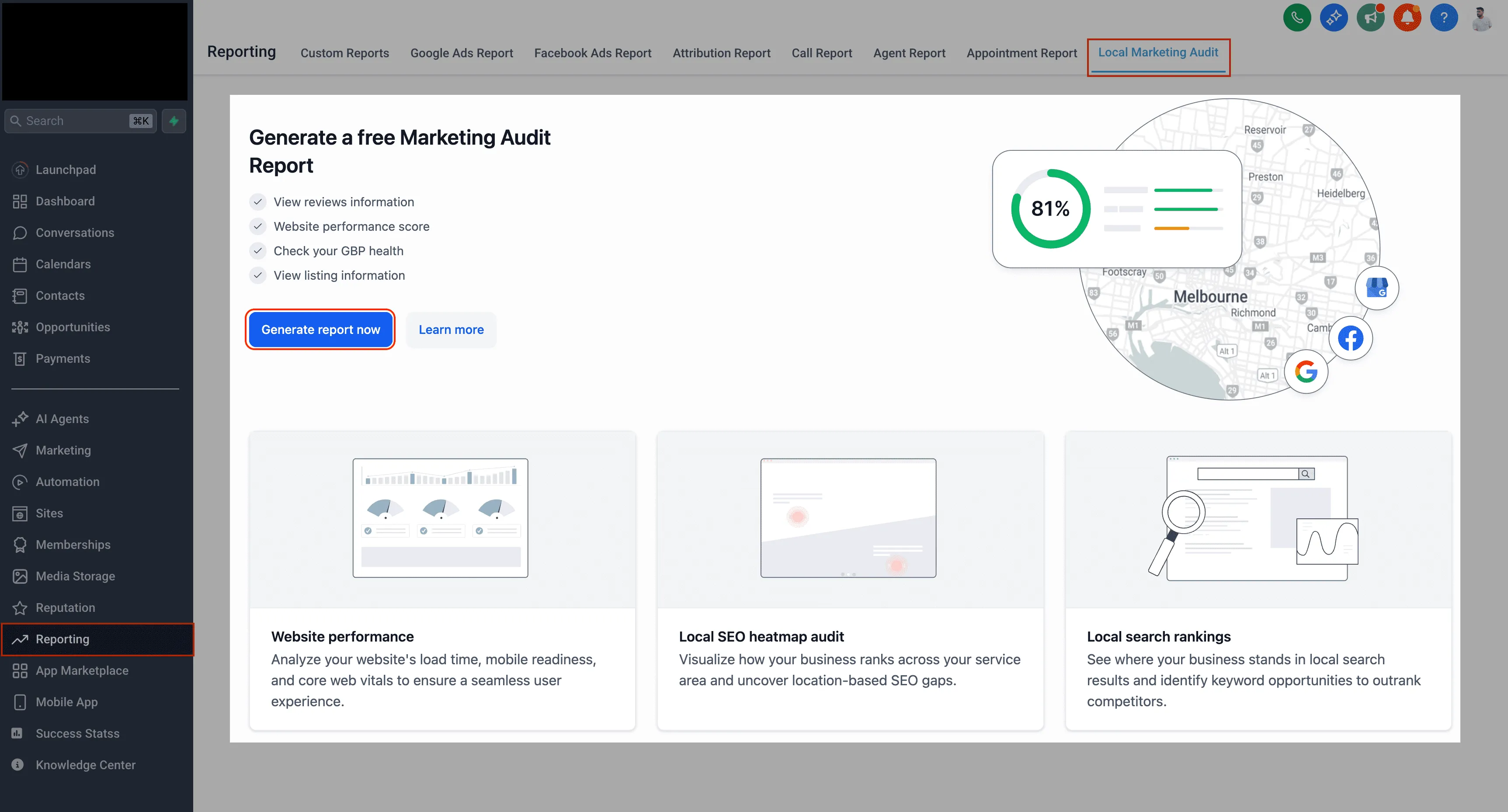Open the notifications bell icon
Screen dimensions: 1508x812
pos(1407,17)
